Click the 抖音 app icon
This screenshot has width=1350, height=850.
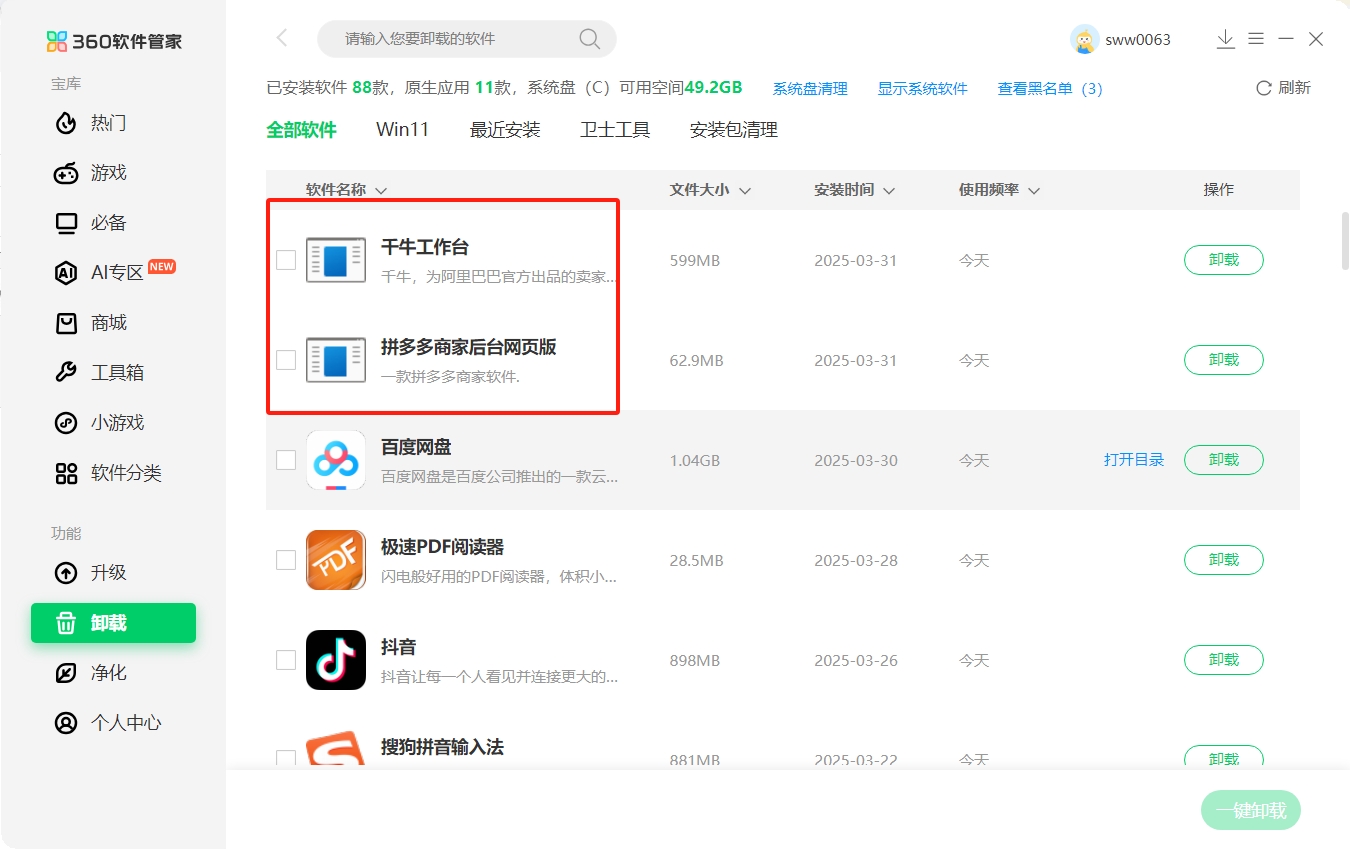click(336, 660)
